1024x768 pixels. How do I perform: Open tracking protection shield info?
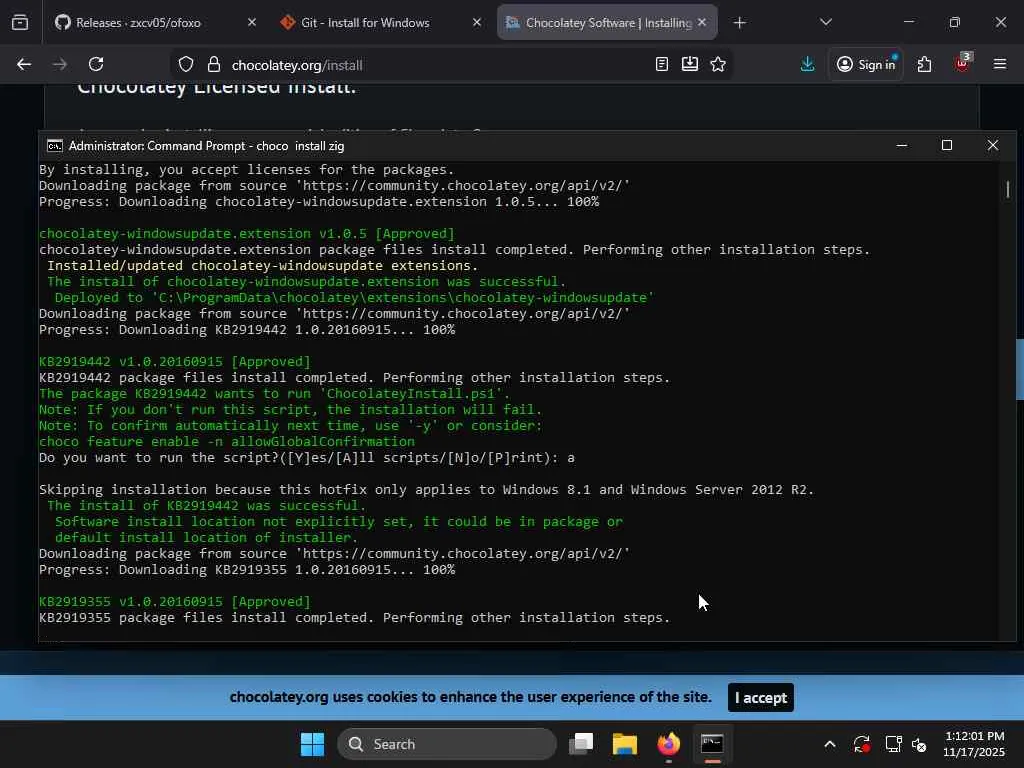[186, 65]
